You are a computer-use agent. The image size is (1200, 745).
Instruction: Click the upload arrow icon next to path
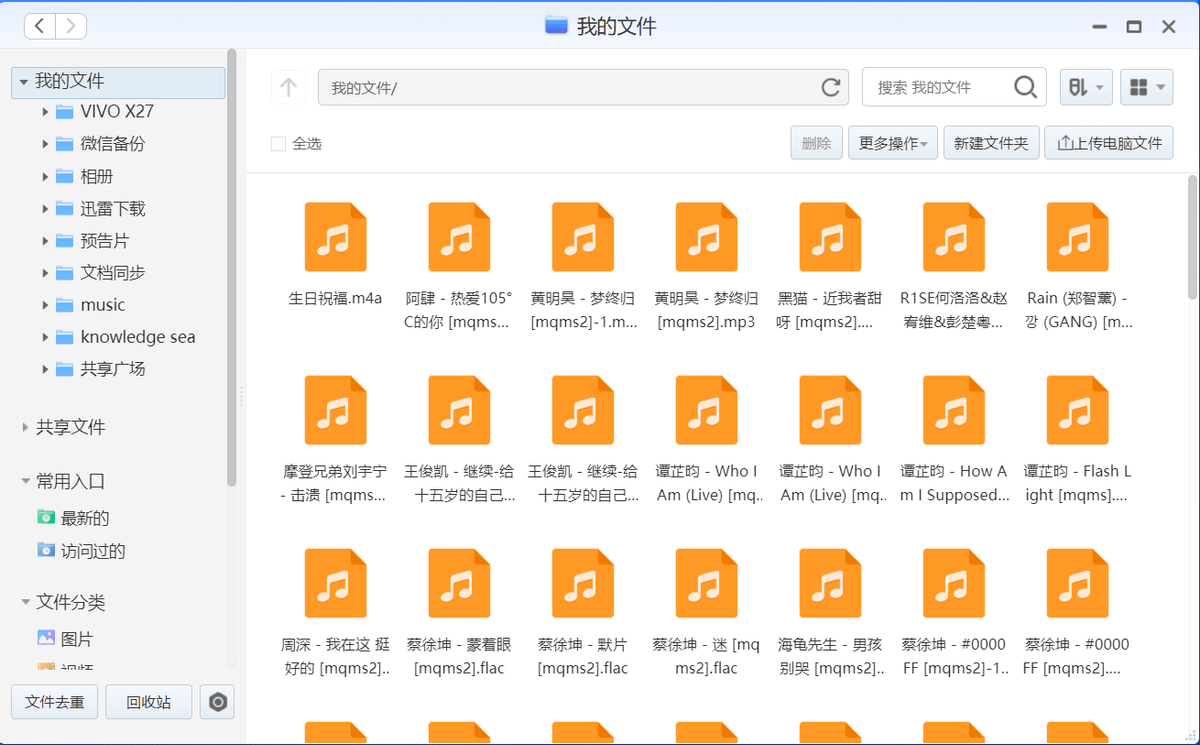288,87
